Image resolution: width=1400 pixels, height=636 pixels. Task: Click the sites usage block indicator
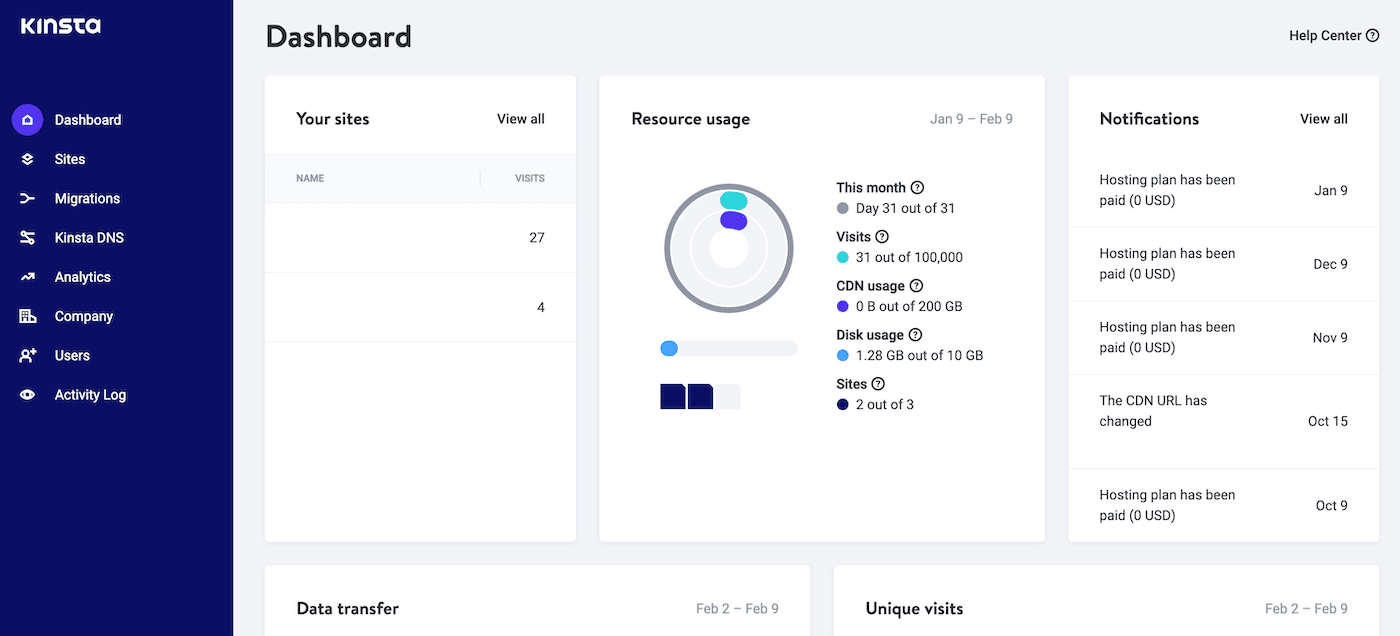tap(700, 396)
